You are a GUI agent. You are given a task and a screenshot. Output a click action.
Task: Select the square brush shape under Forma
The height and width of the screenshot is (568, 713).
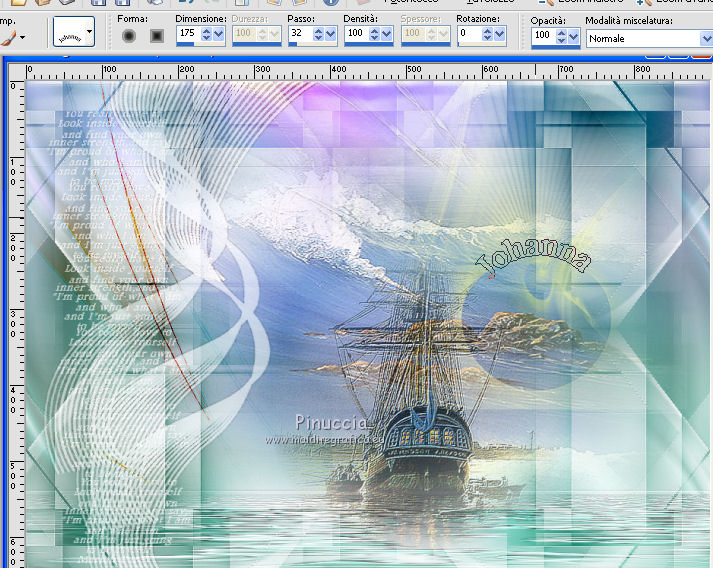coord(157,35)
